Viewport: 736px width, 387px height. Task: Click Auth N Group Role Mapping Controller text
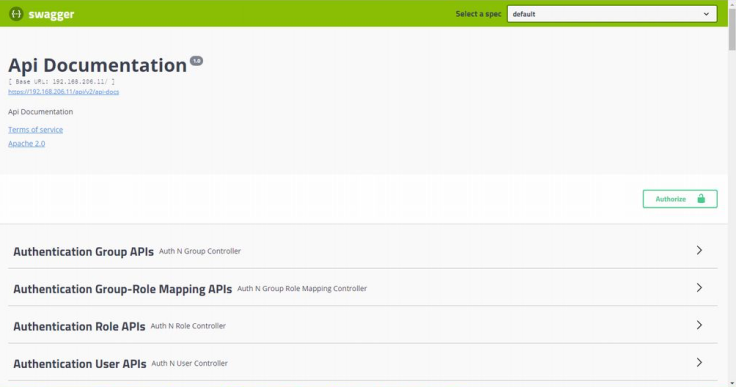pos(302,288)
